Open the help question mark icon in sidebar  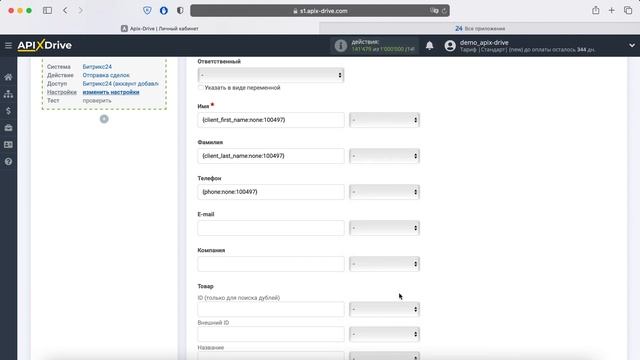8,162
